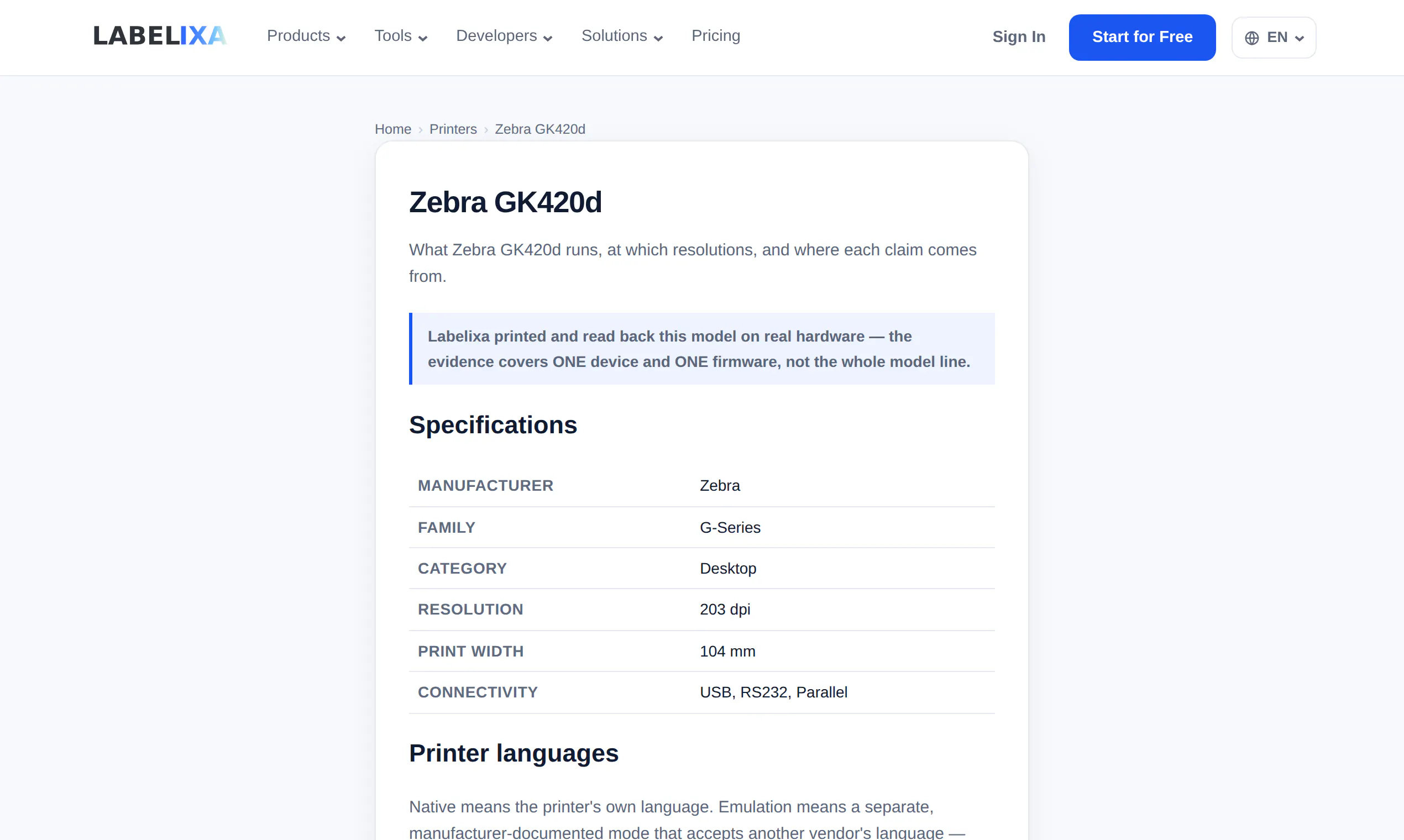Click the chevron beside Developers
The width and height of the screenshot is (1404, 840).
coord(547,38)
